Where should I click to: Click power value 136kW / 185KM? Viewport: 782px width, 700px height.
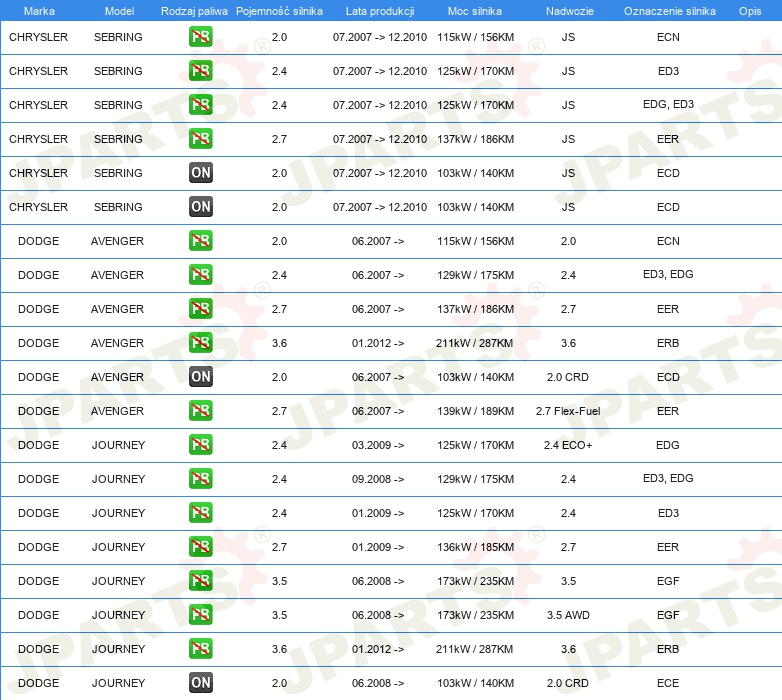(475, 547)
